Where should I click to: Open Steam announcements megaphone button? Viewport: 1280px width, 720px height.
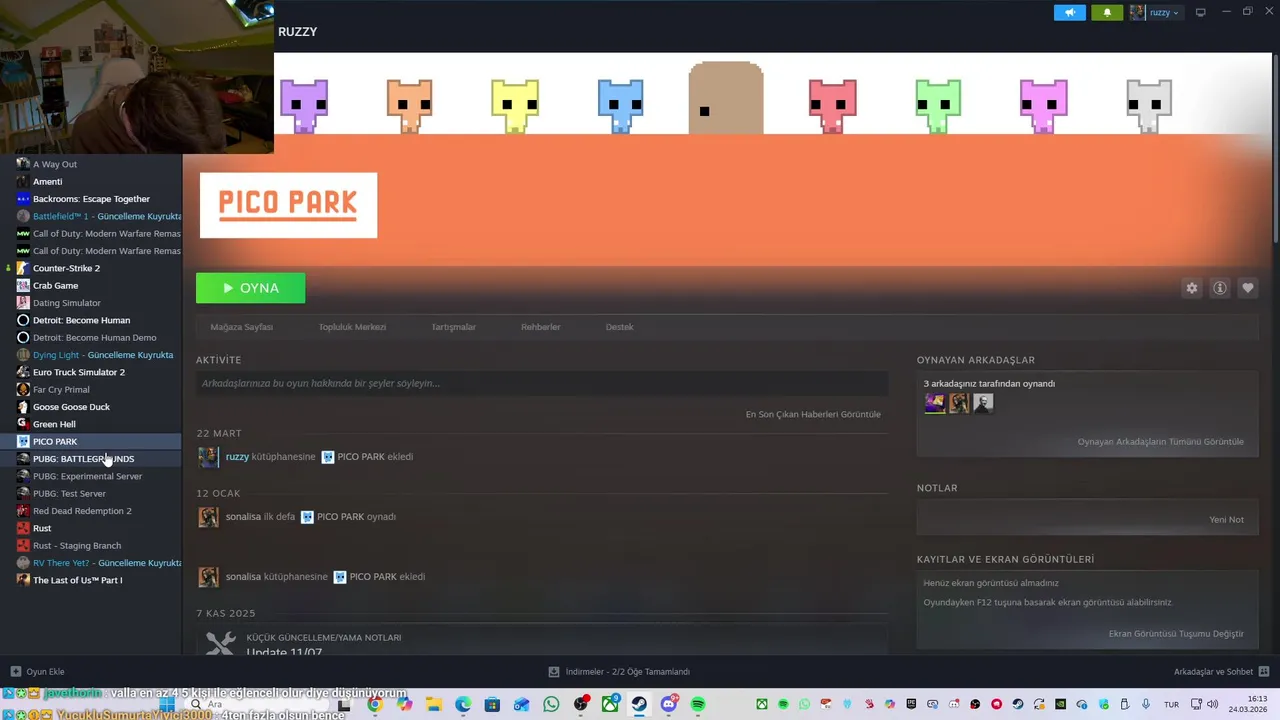(x=1069, y=13)
